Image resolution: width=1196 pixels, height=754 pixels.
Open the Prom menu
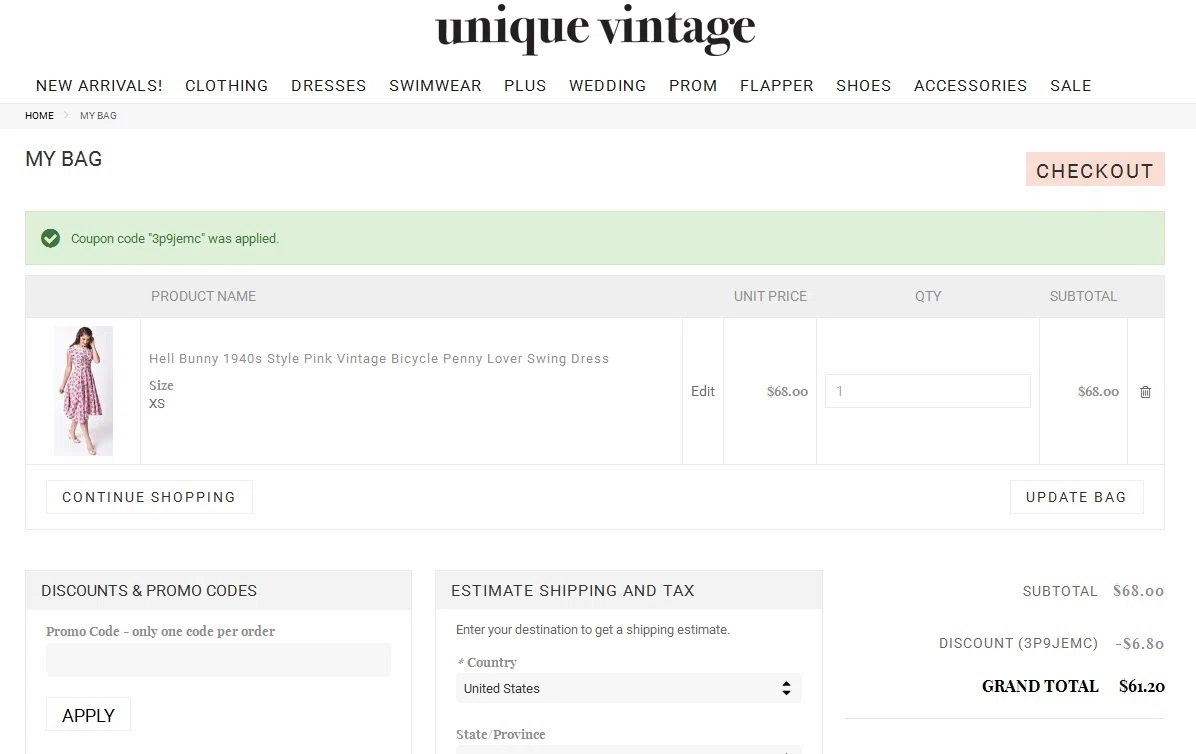pyautogui.click(x=693, y=85)
